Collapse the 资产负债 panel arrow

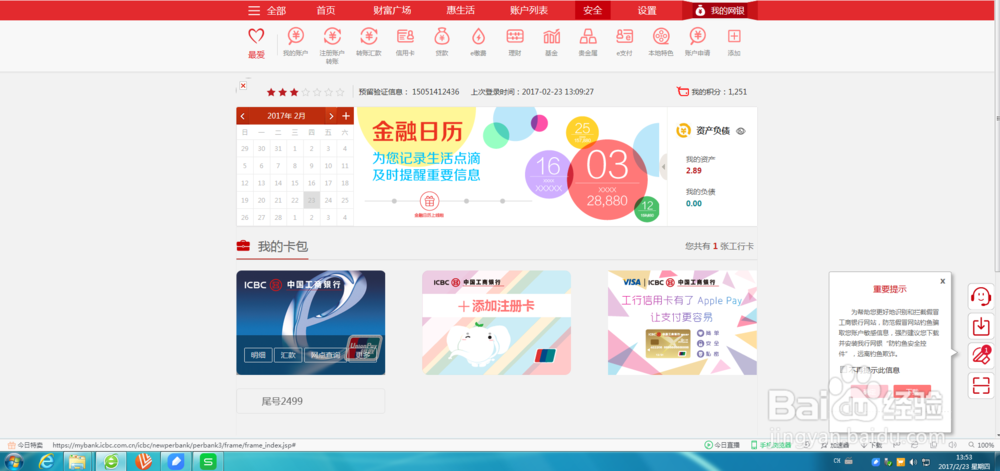(x=663, y=167)
